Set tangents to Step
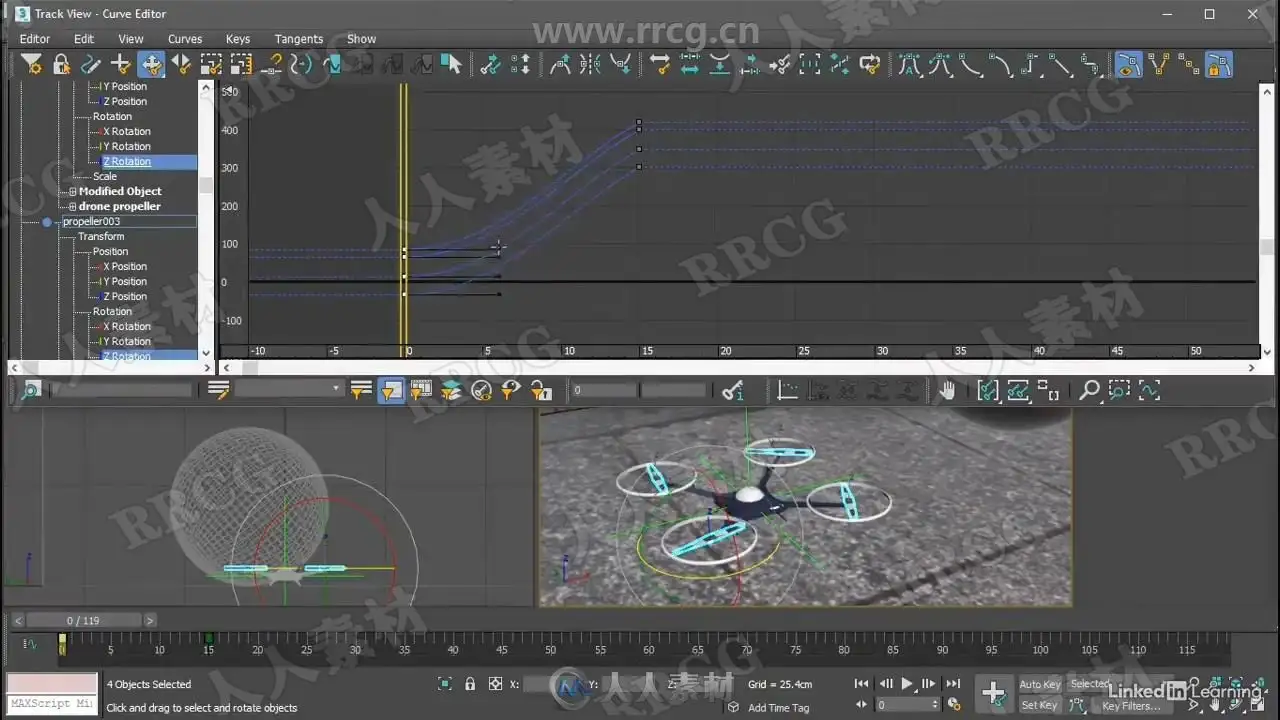The width and height of the screenshot is (1280, 720). tap(1030, 65)
